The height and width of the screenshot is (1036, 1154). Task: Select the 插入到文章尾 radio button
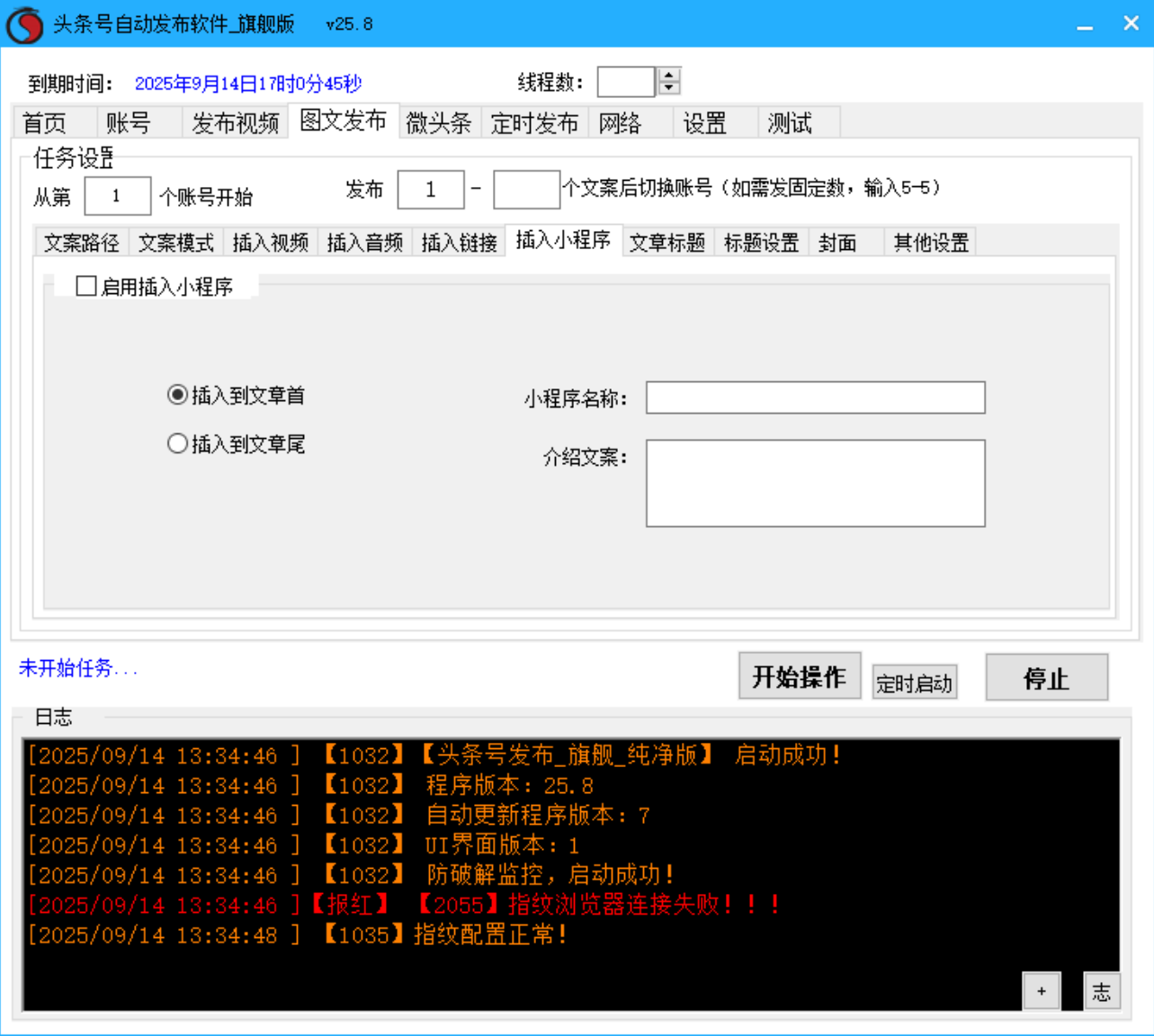[177, 444]
